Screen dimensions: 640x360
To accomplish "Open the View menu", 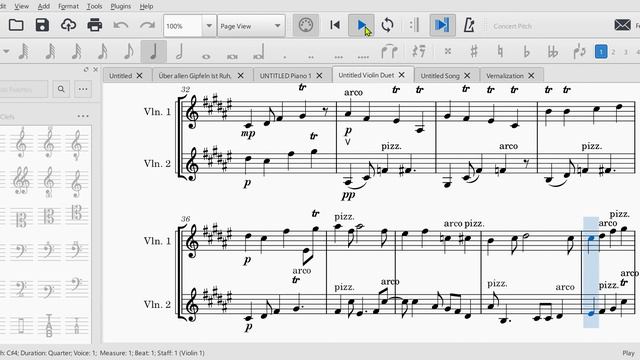I will click(x=22, y=6).
